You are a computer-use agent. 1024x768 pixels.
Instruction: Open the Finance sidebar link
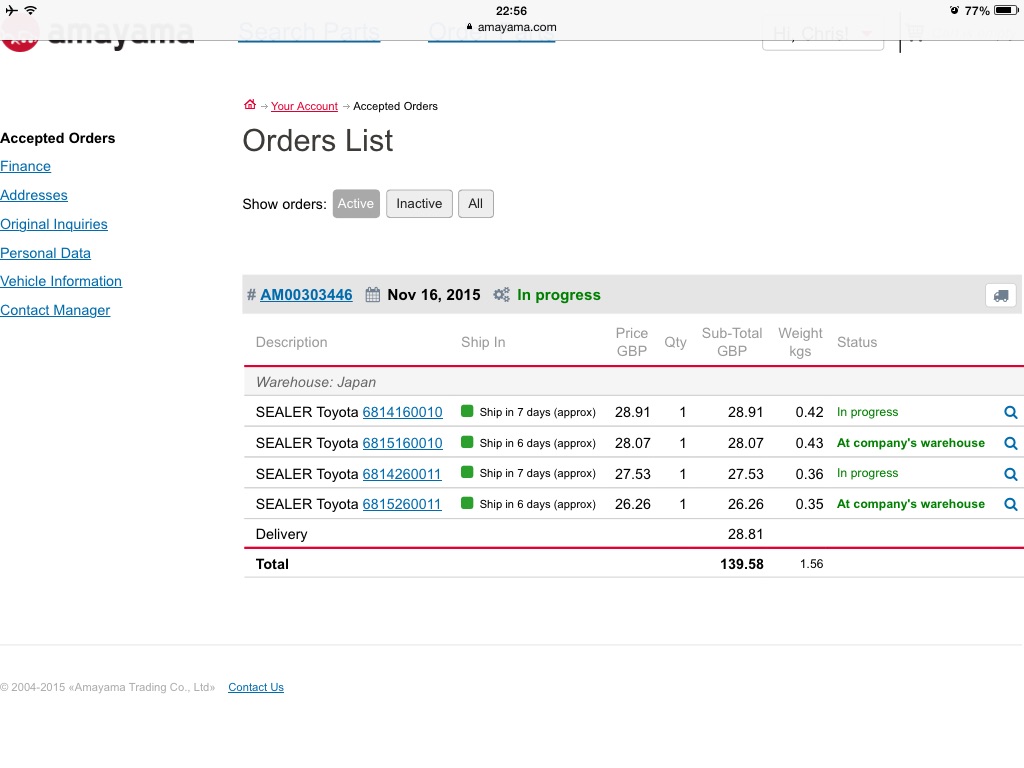25,167
